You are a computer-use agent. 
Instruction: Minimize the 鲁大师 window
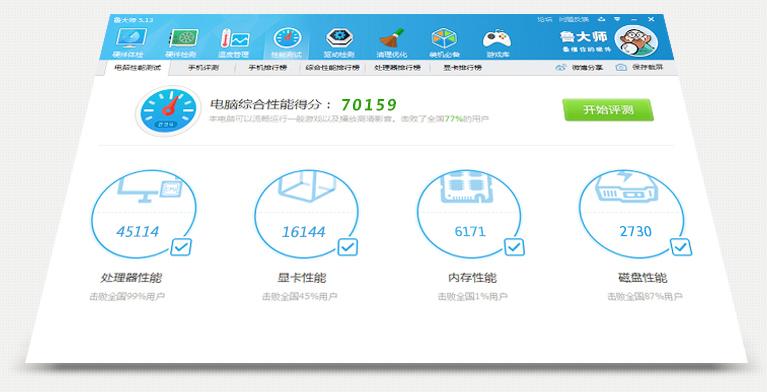[x=634, y=20]
